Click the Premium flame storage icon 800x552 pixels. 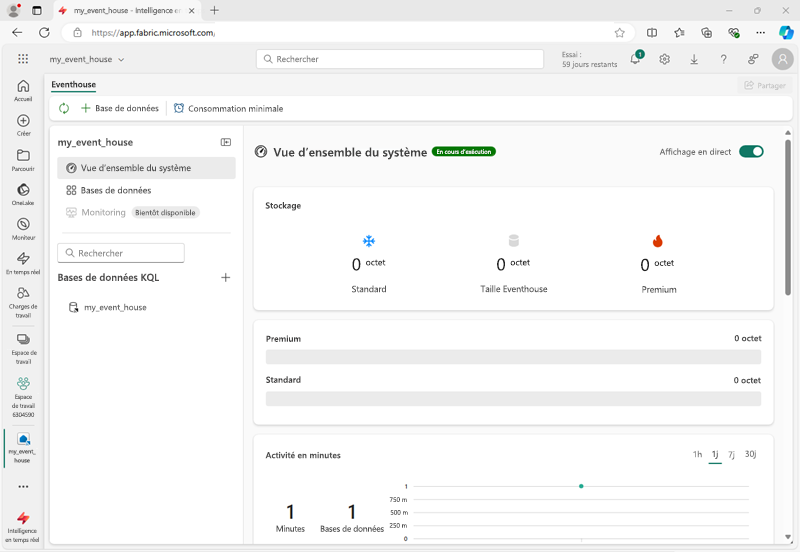(x=658, y=241)
